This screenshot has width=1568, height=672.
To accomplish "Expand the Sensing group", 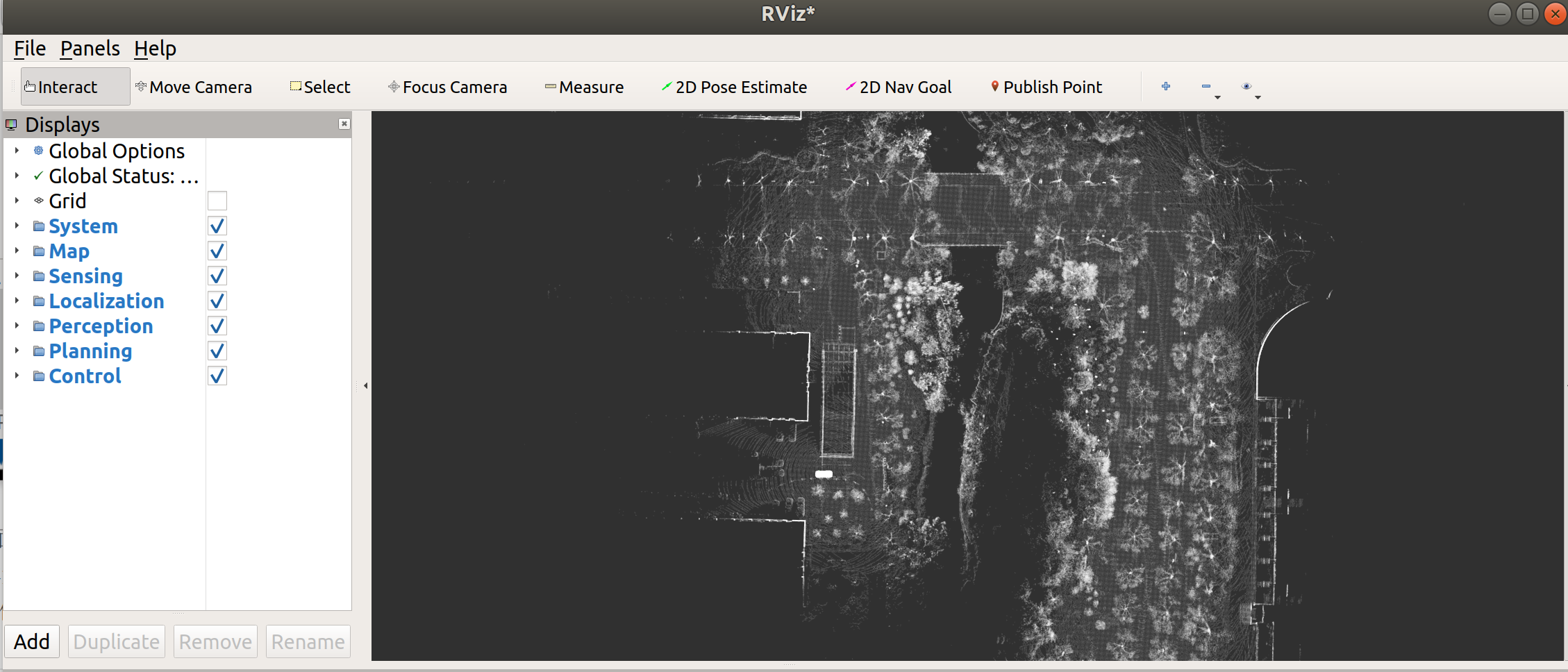I will pyautogui.click(x=17, y=276).
